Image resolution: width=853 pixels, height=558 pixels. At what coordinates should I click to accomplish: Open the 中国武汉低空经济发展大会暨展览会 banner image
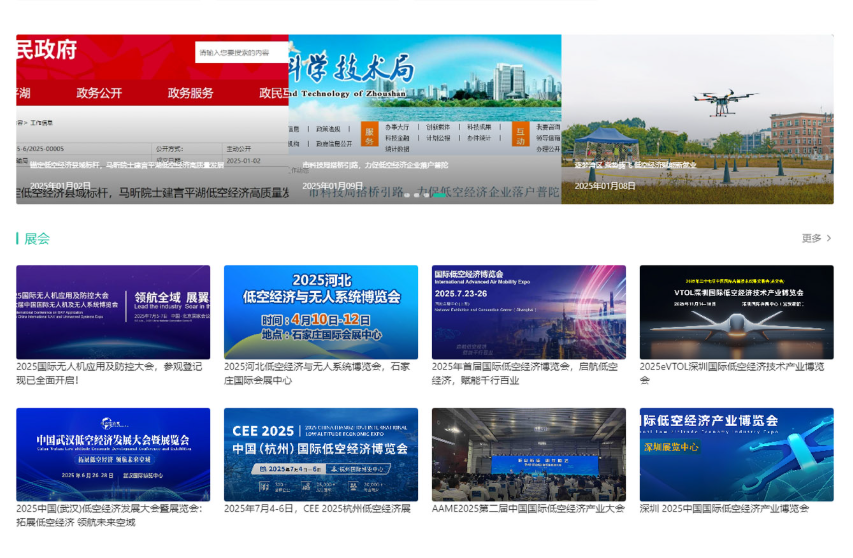point(113,454)
